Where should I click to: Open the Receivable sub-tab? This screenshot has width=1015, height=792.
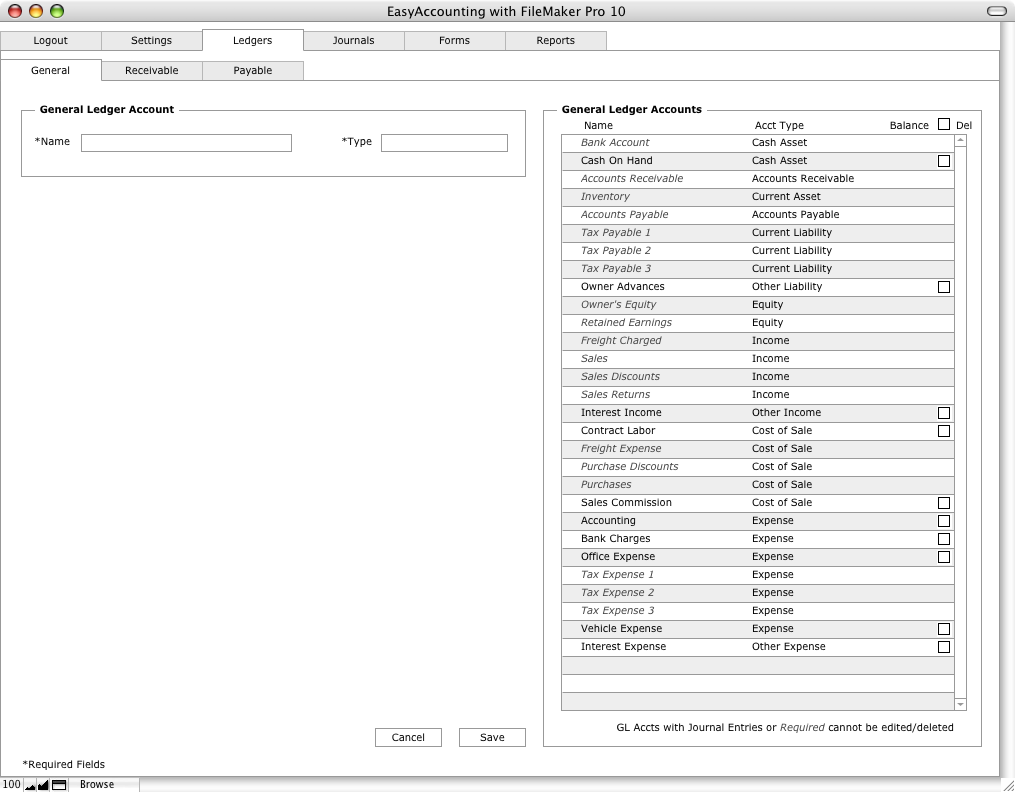151,71
